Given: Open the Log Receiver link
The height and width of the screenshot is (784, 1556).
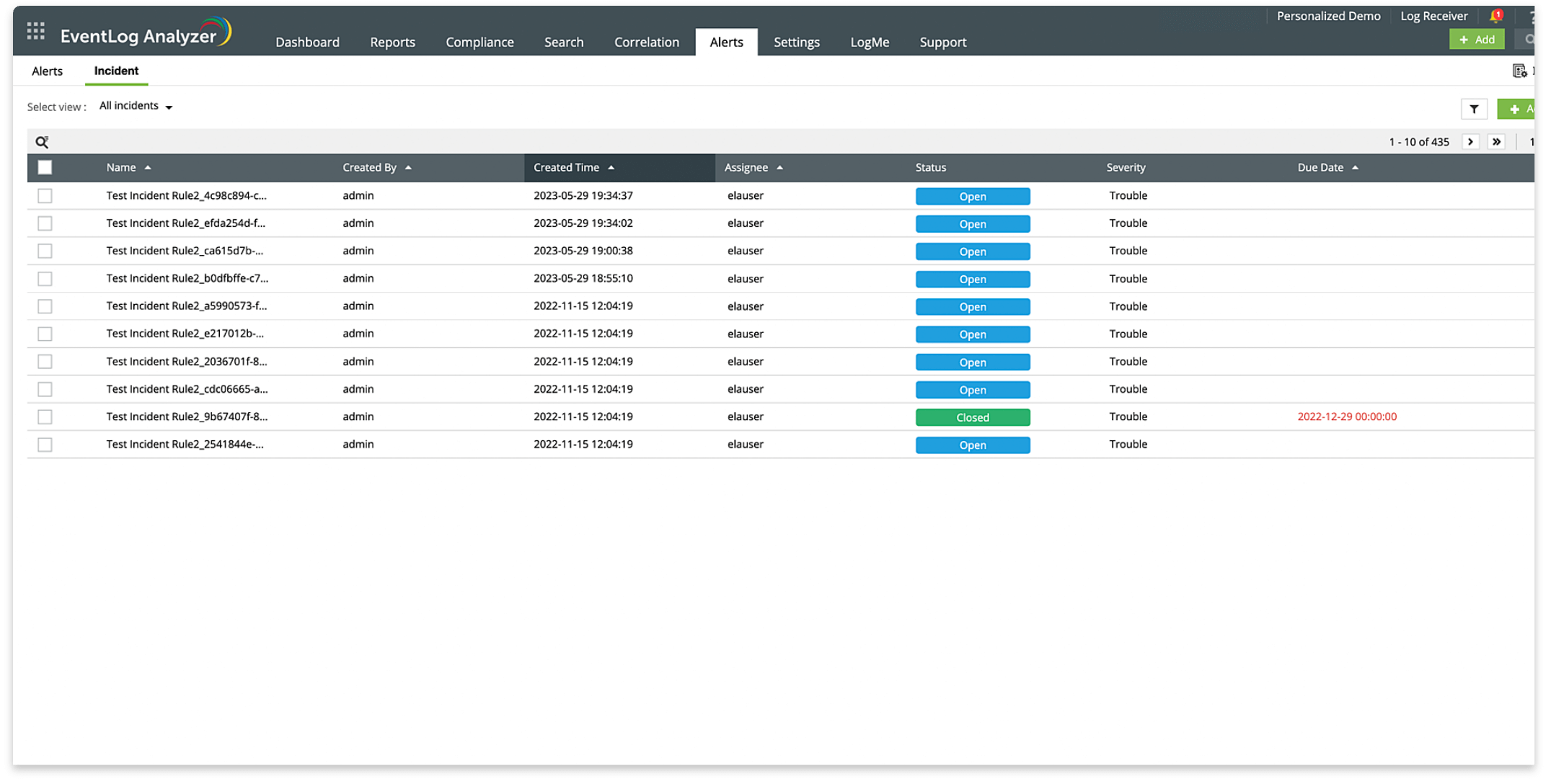Looking at the screenshot, I should (1433, 16).
